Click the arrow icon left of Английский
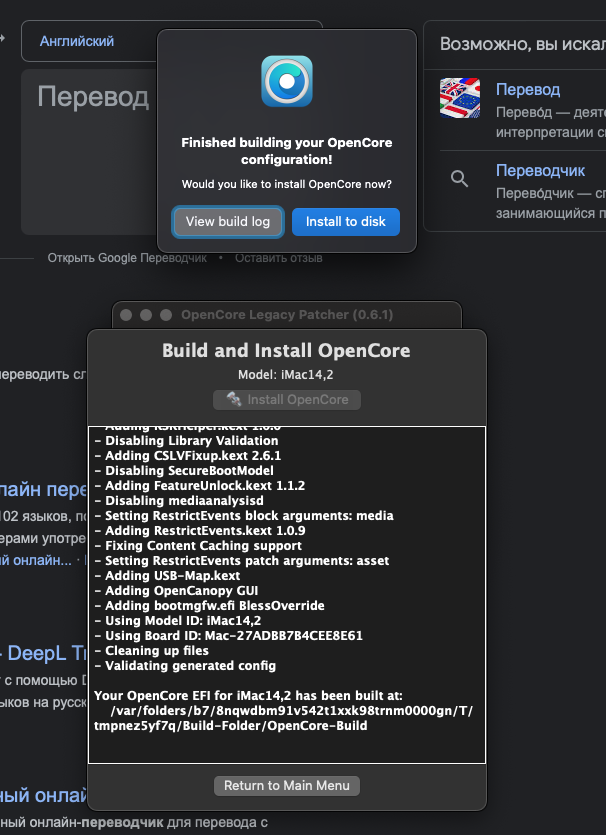Screen dimensions: 606x835 tap(3, 39)
